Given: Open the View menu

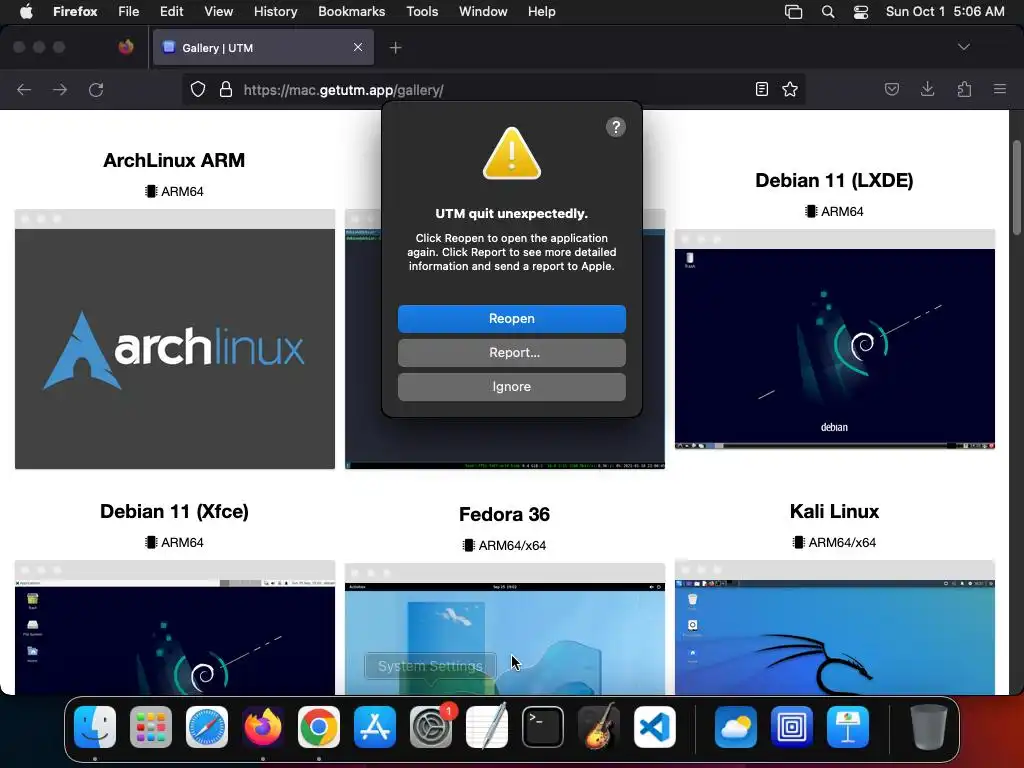Looking at the screenshot, I should (x=218, y=12).
